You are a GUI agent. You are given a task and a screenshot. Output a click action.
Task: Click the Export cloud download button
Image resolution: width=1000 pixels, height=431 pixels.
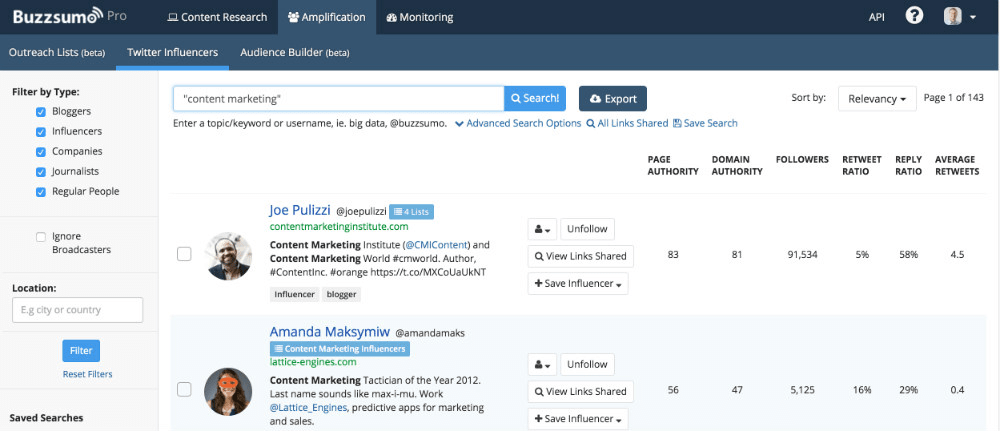[612, 99]
